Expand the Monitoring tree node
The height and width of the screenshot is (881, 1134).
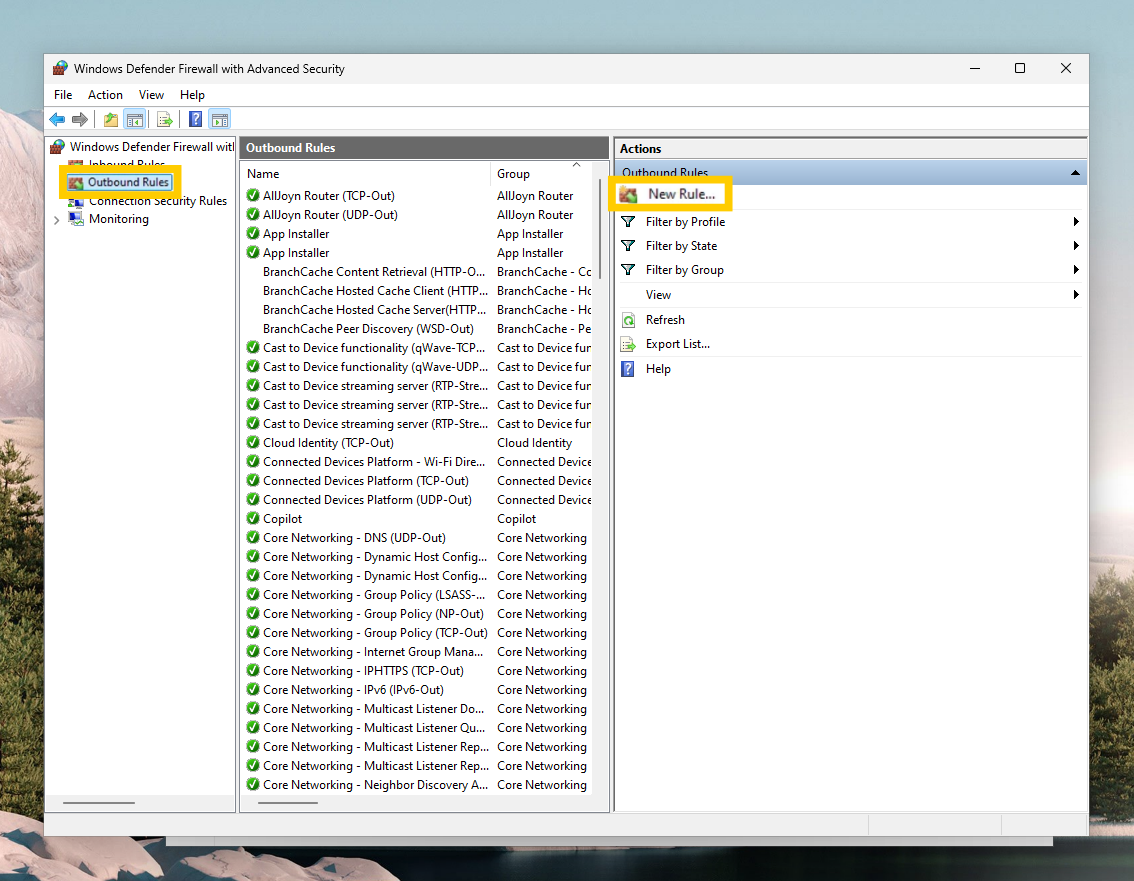coord(56,219)
